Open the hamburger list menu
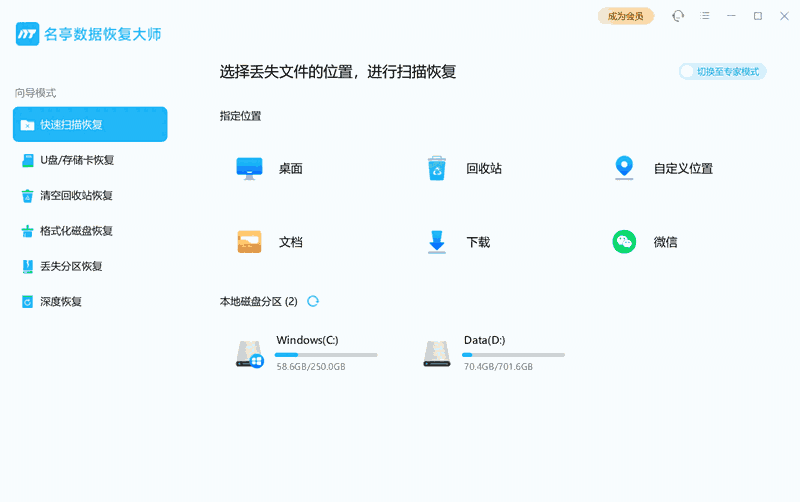800x502 pixels. click(x=705, y=16)
